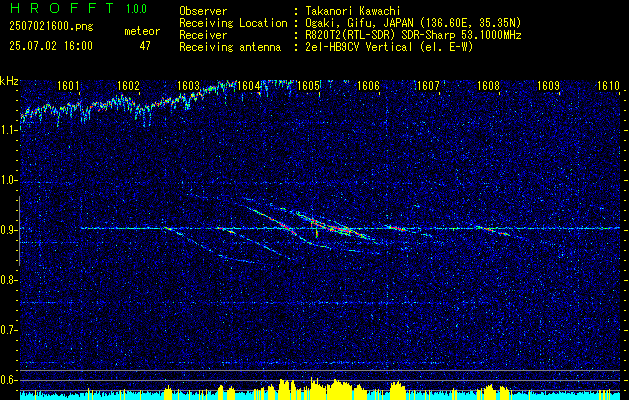629x400 pixels.
Task: Select the file name 2507021600.png
Action: [x=51, y=27]
